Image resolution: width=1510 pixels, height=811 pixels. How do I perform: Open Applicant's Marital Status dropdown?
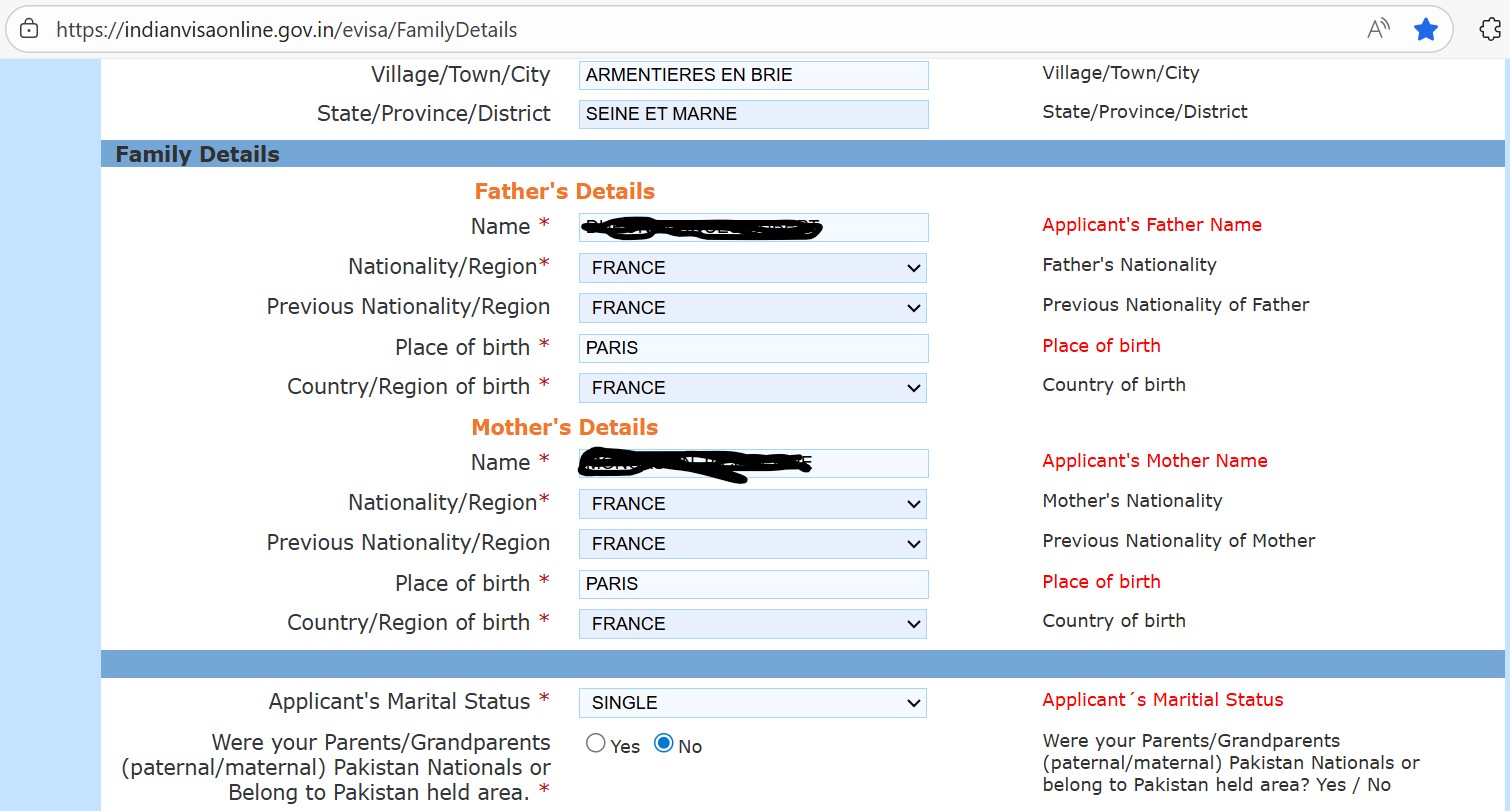[x=752, y=703]
